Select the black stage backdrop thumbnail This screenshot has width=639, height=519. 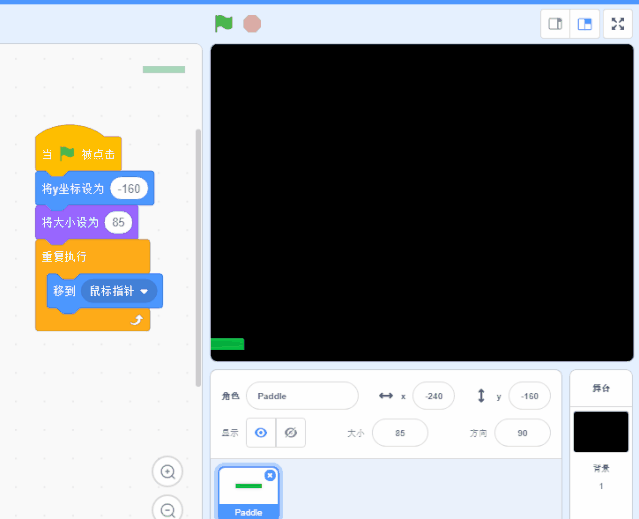601,432
